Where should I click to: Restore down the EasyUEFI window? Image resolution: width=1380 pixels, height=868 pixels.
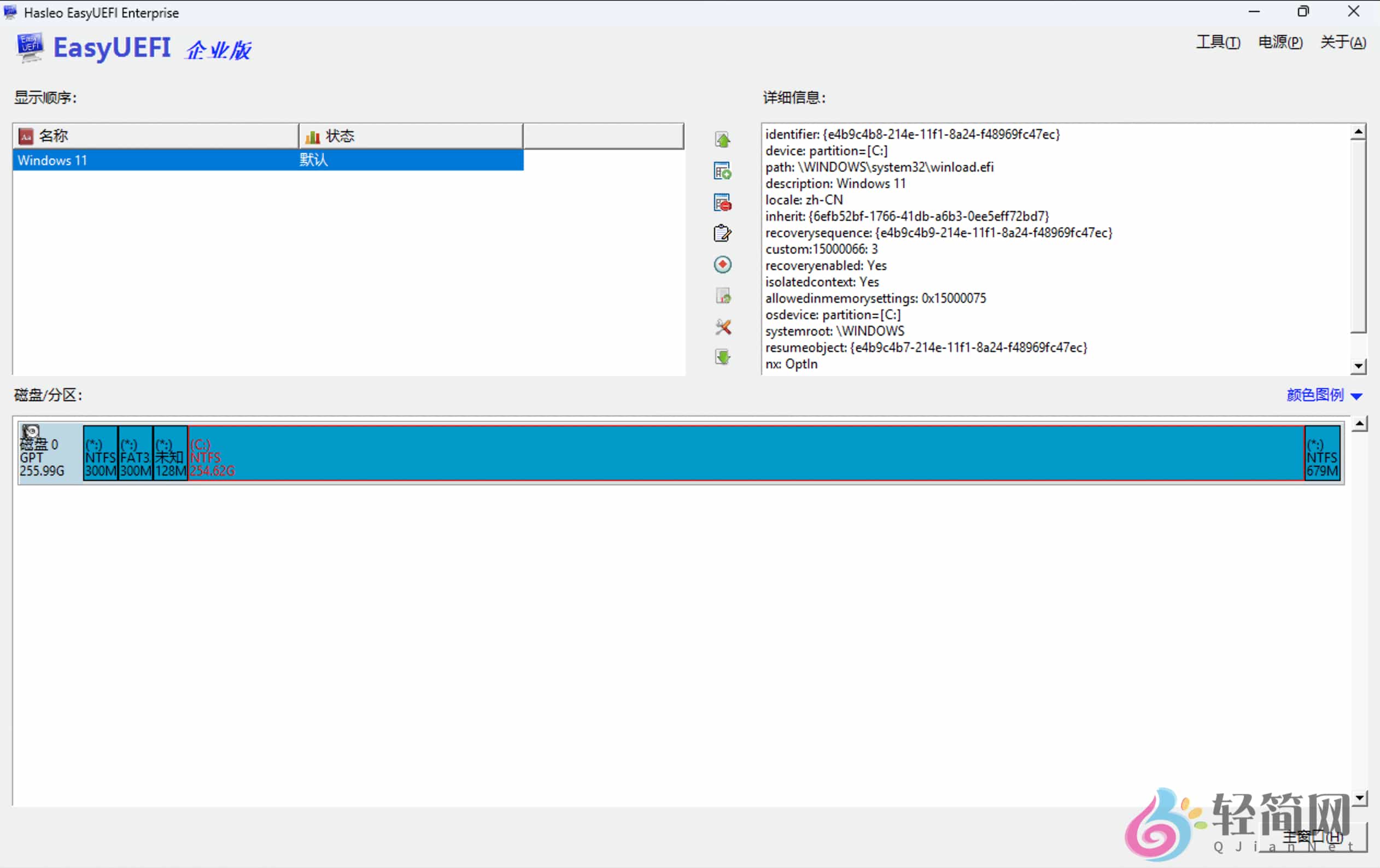(1303, 11)
